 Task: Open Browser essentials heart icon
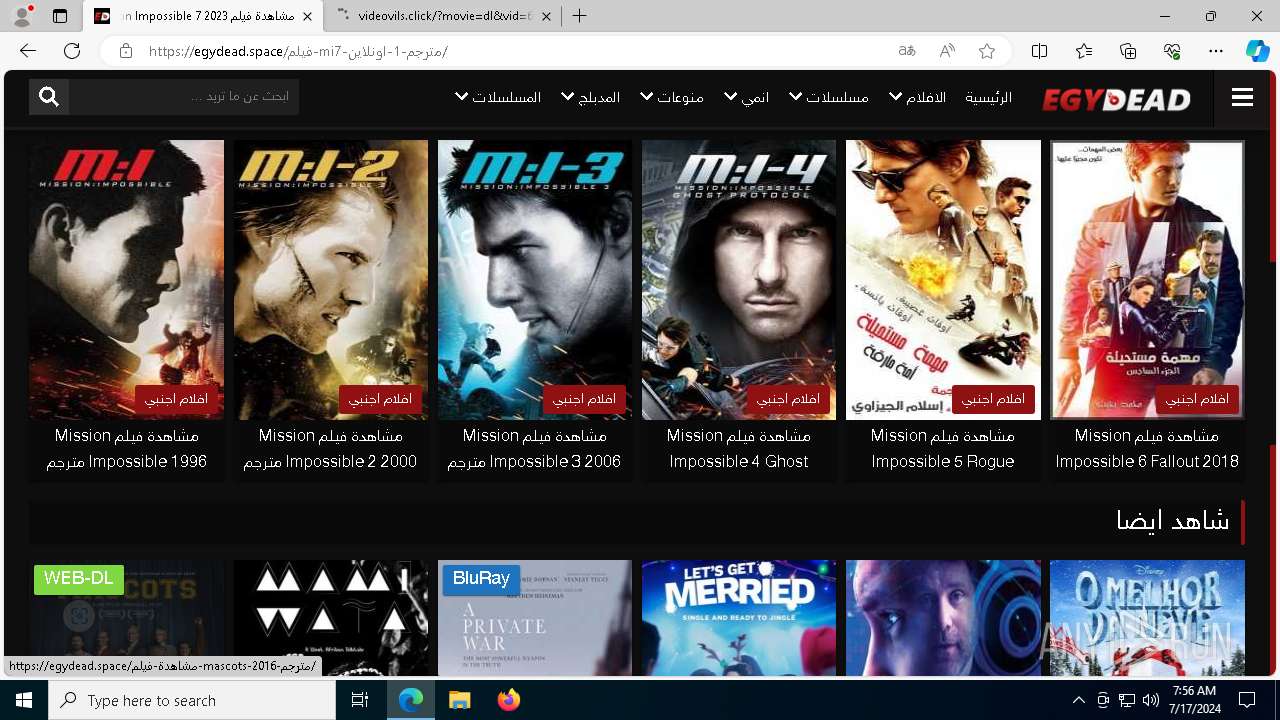tap(1172, 51)
